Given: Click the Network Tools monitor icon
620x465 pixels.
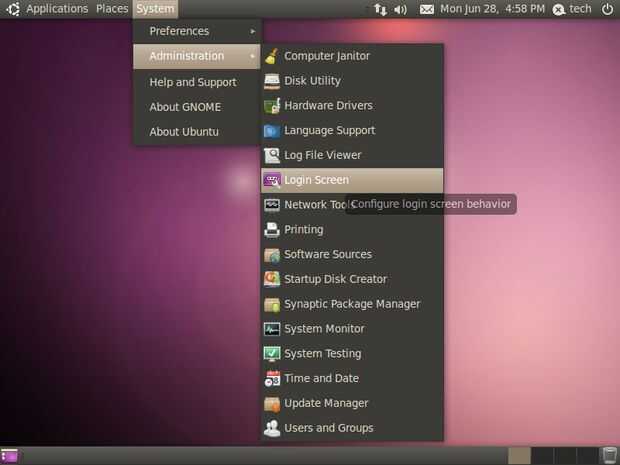Looking at the screenshot, I should (272, 205).
